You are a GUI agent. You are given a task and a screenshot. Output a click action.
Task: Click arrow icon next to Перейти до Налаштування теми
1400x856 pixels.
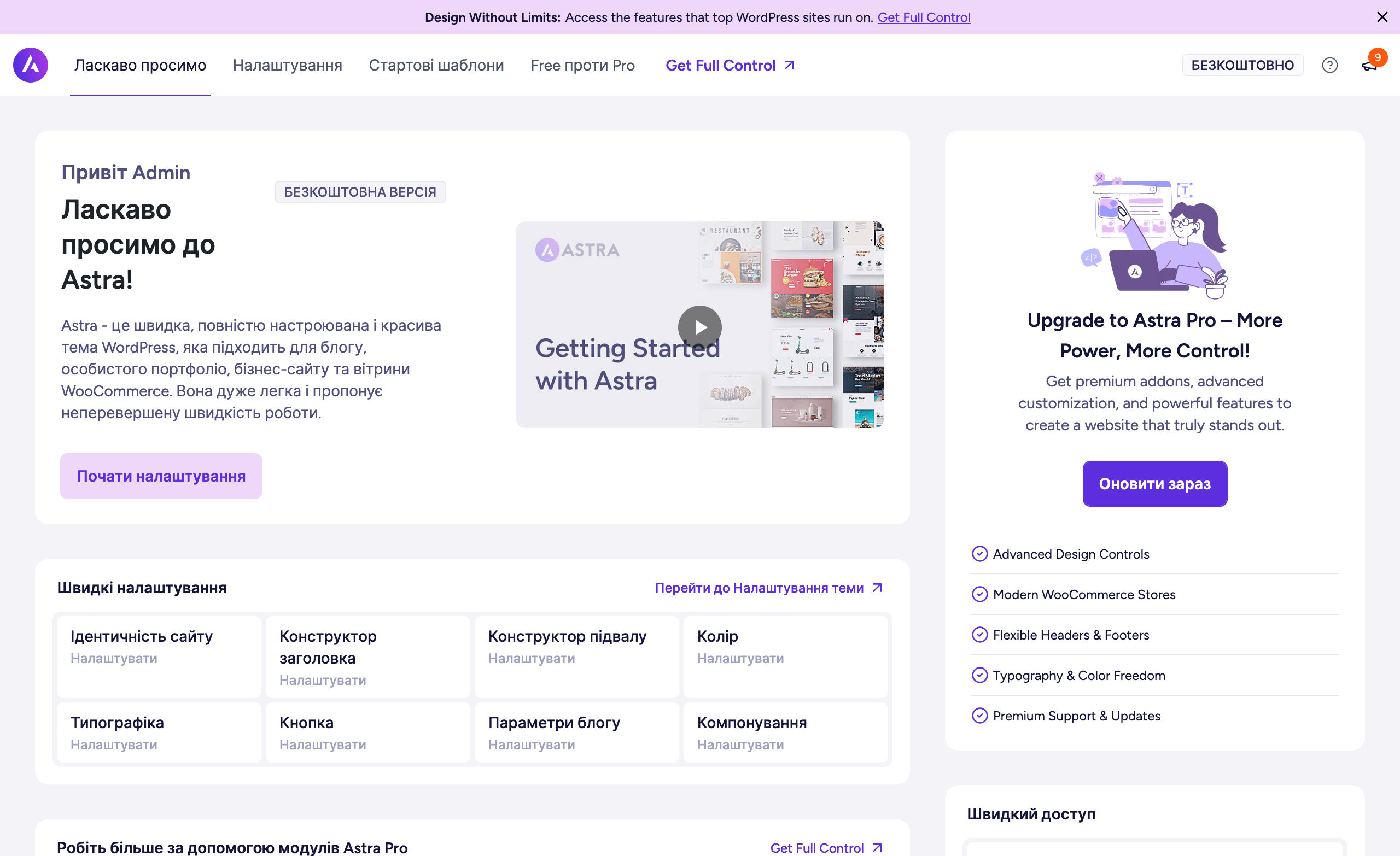point(877,587)
